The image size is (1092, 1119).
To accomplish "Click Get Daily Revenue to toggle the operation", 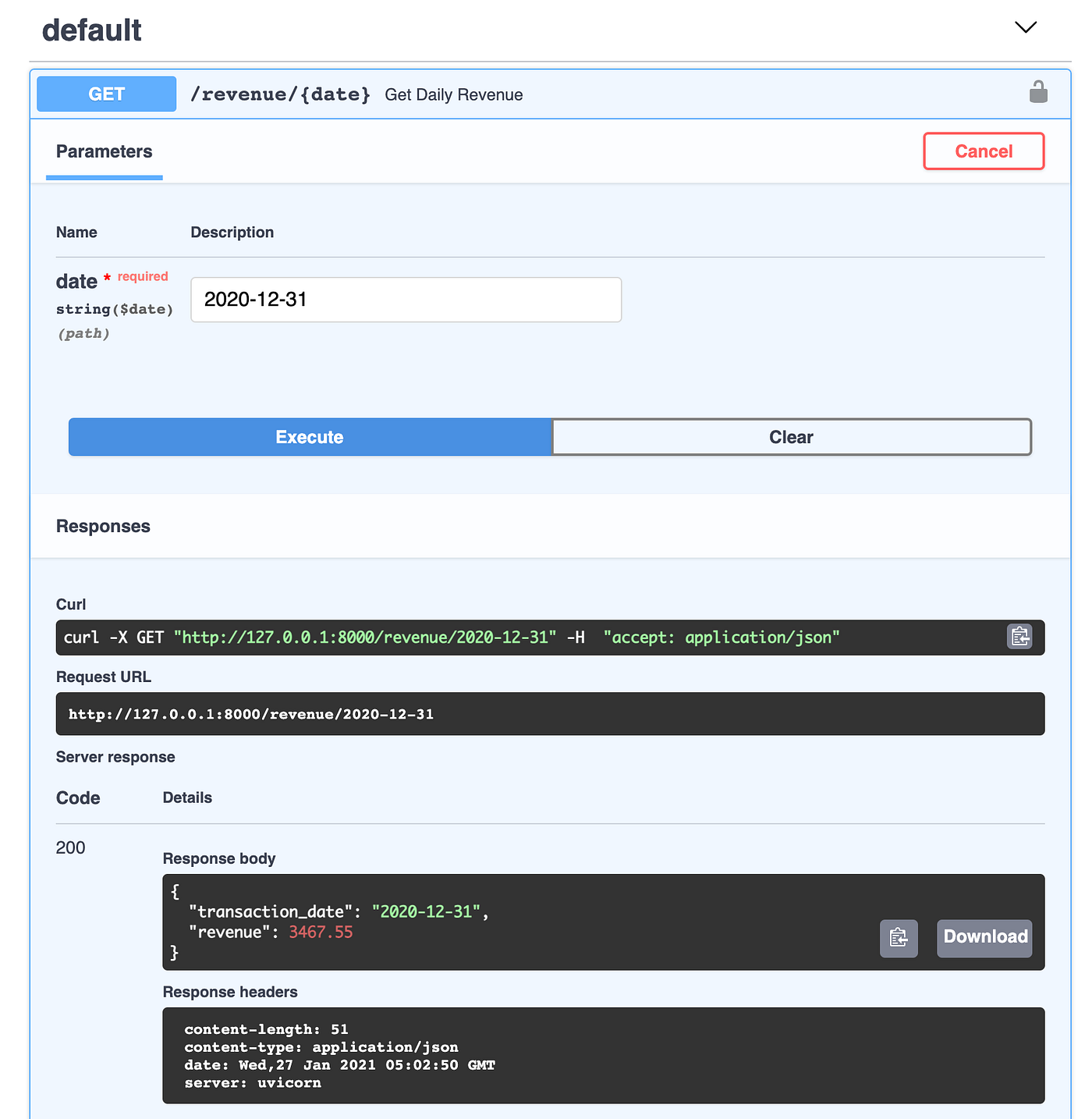I will pyautogui.click(x=453, y=94).
